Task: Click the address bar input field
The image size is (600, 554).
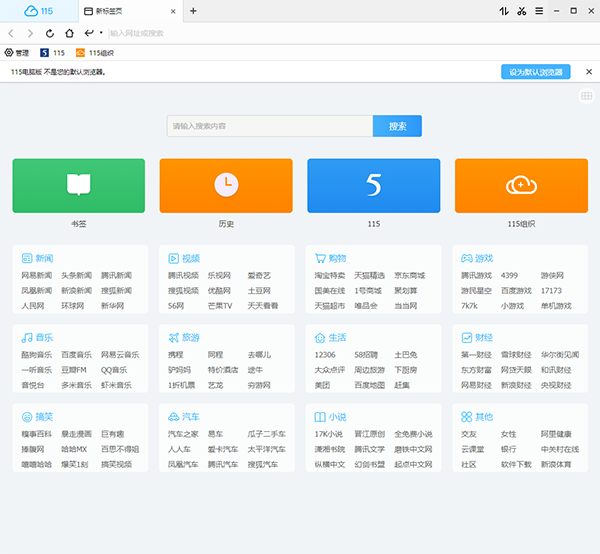Action: 300,33
